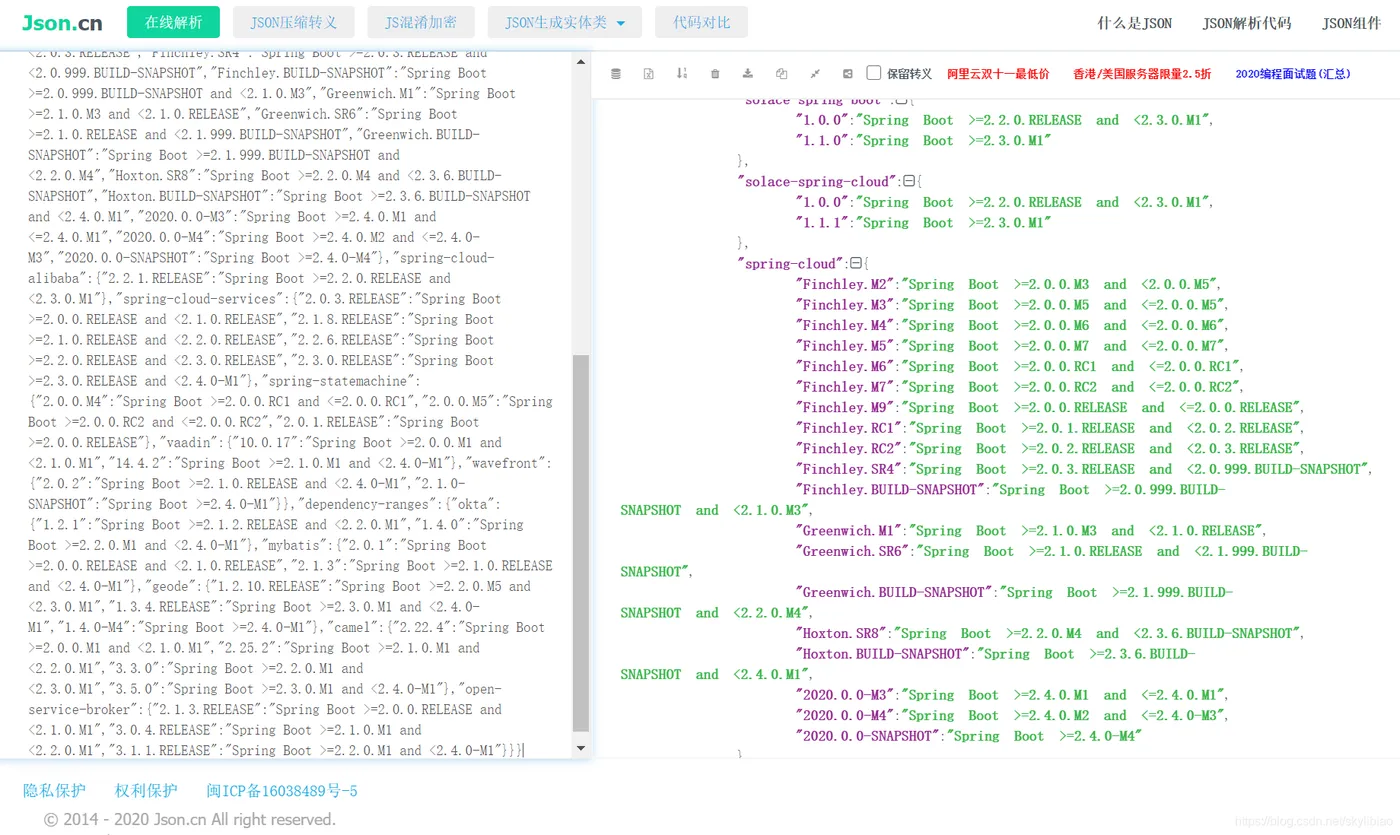This screenshot has height=835, width=1400.
Task: Click the XML file conversion icon
Action: coord(648,73)
